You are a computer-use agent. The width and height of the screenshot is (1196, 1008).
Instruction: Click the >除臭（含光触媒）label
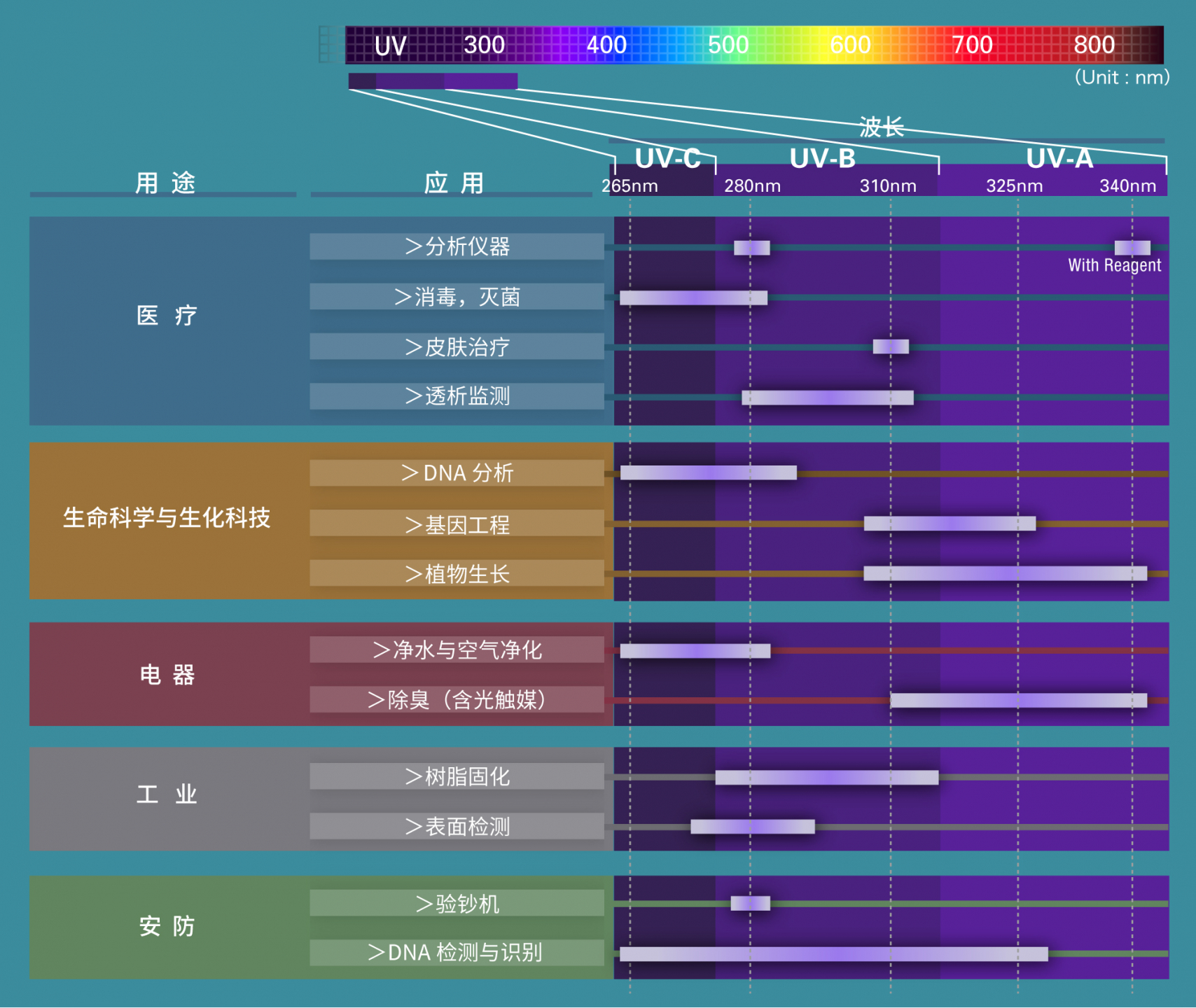457,699
